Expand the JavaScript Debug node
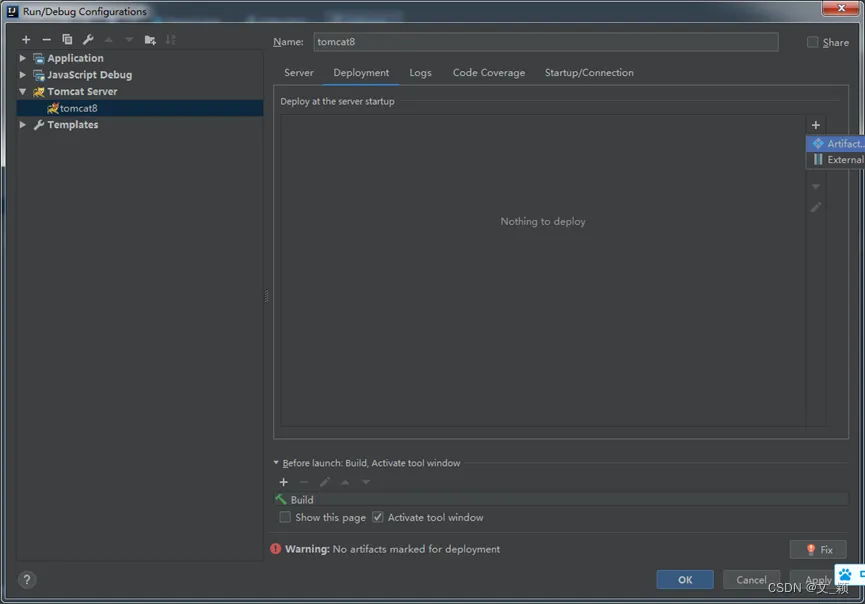 (23, 74)
